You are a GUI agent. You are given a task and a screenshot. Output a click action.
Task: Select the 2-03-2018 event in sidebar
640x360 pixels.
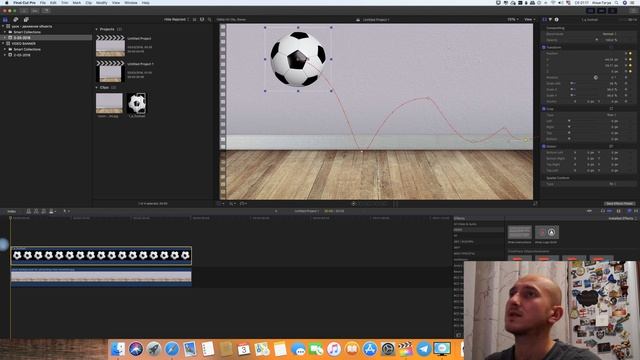point(22,55)
